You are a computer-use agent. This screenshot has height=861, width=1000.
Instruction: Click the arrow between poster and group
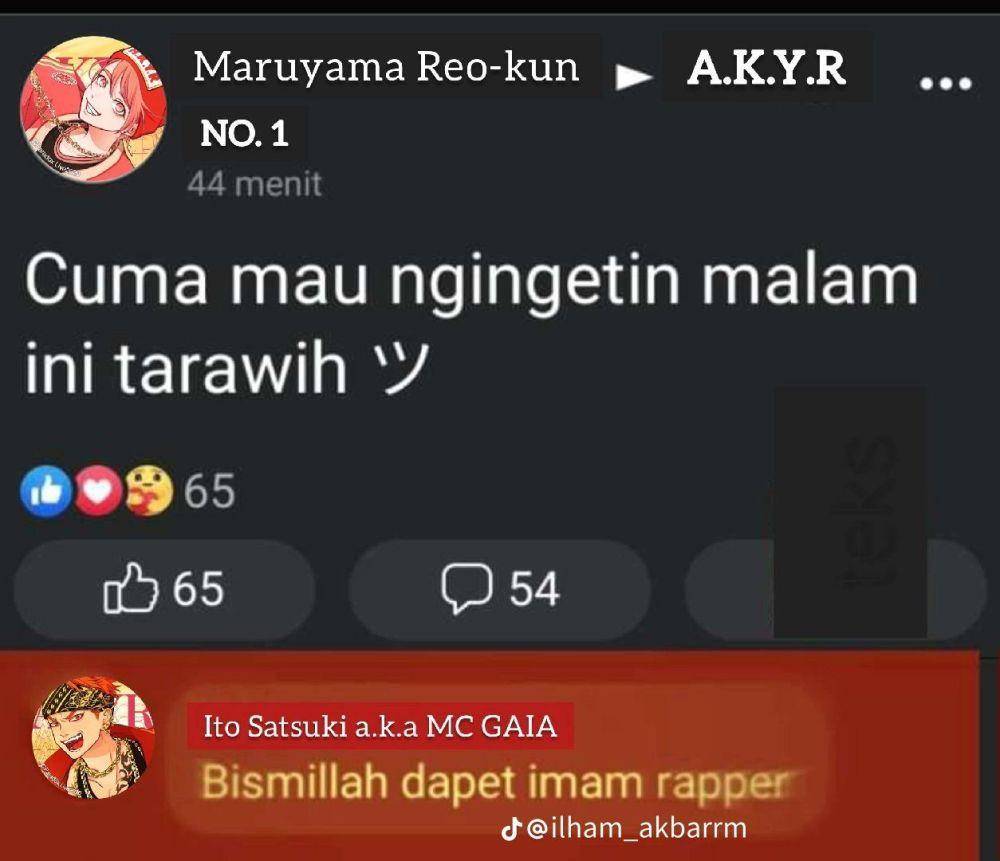point(632,76)
